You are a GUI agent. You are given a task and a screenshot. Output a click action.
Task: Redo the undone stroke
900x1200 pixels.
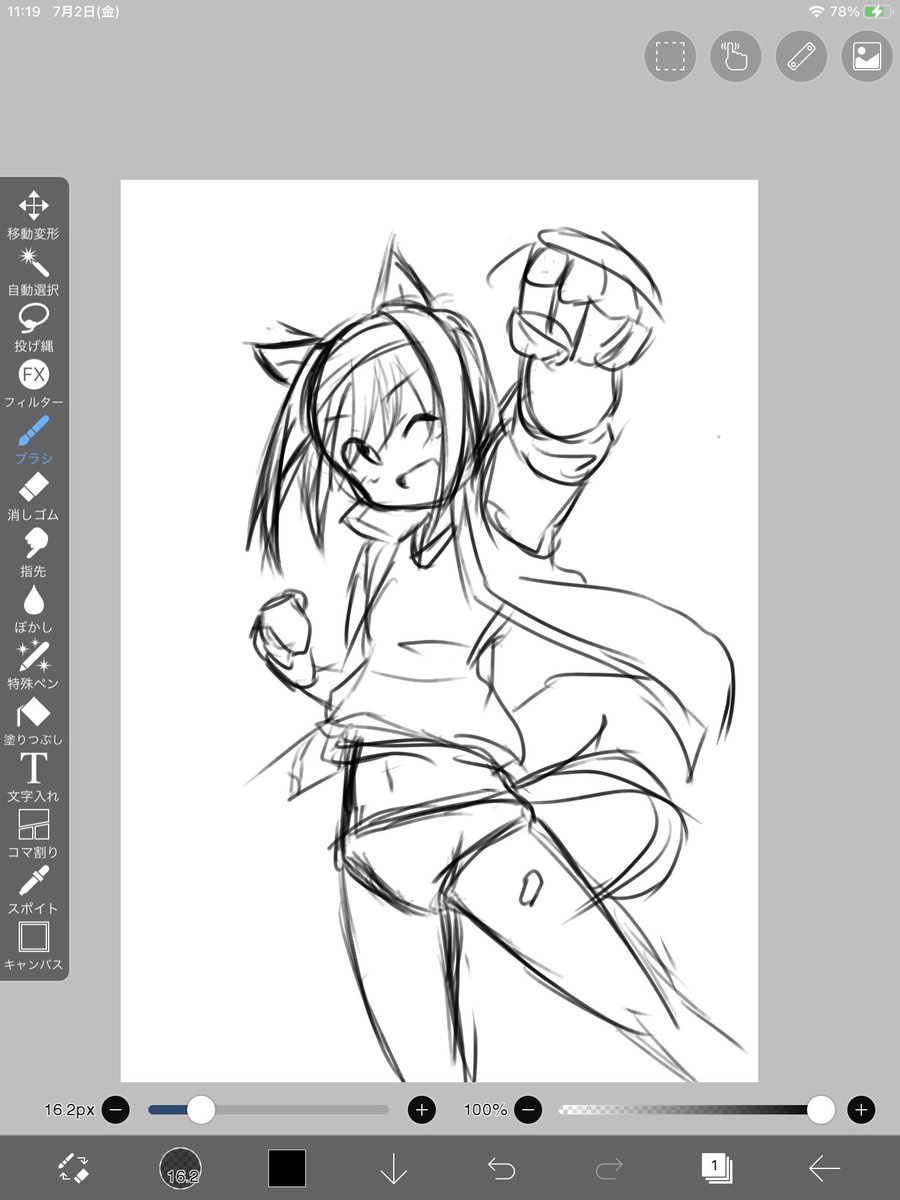coord(609,1168)
